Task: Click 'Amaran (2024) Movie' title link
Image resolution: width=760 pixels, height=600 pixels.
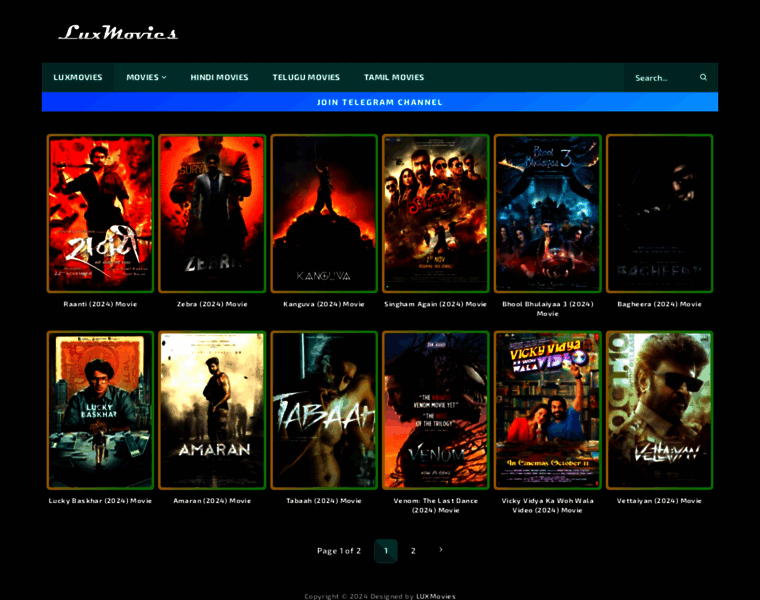Action: (212, 501)
